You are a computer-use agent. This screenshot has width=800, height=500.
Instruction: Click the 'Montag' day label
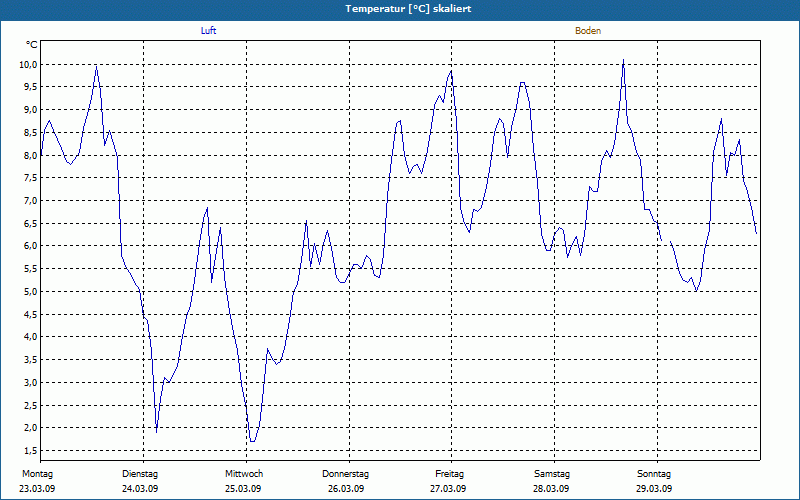click(37, 474)
